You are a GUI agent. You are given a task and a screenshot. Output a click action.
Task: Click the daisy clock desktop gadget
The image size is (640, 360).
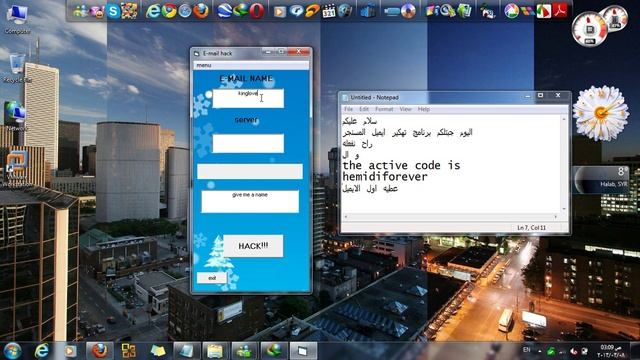click(x=600, y=113)
